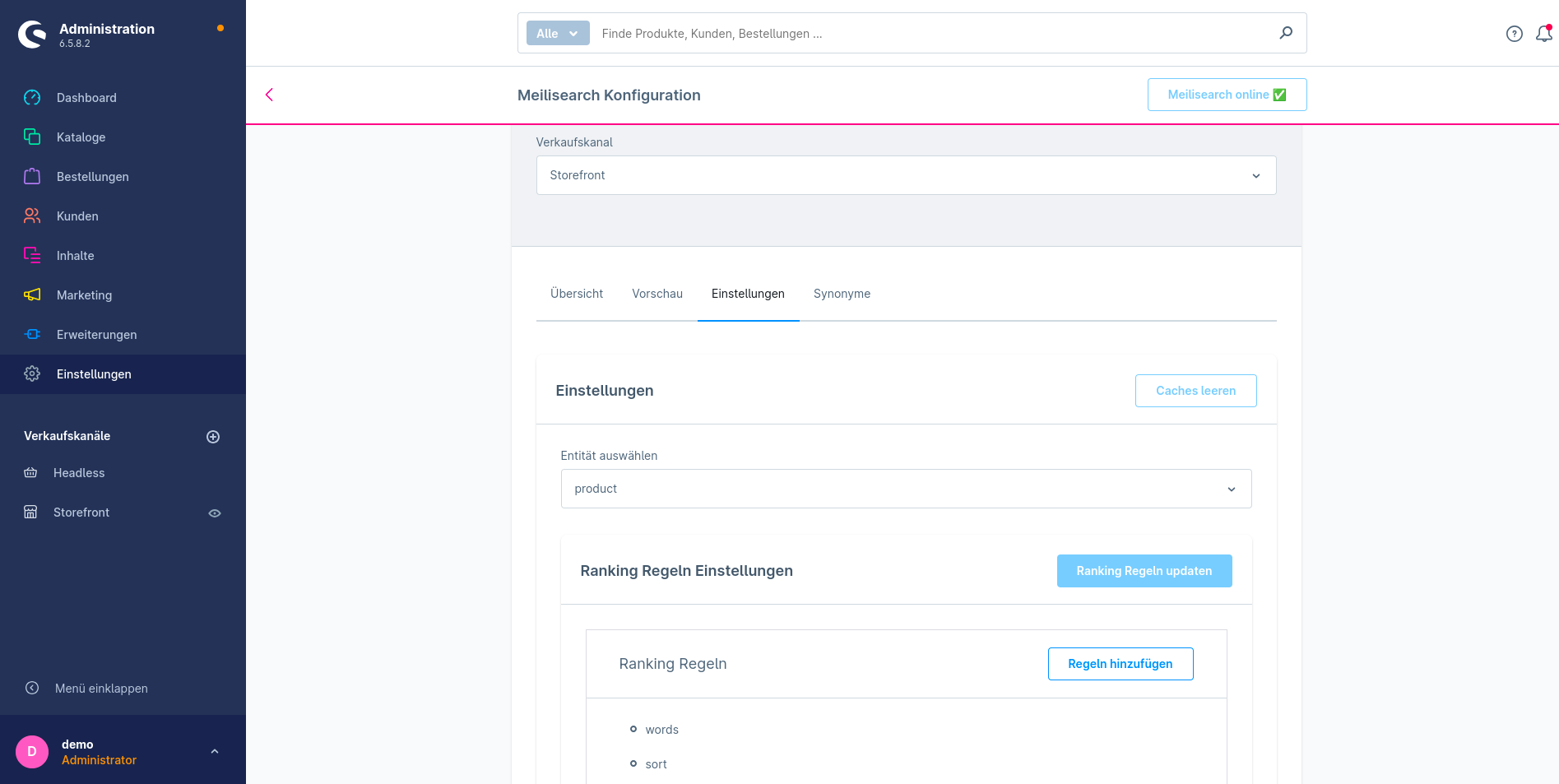This screenshot has width=1559, height=784.
Task: Open the help question mark icon
Action: tap(1515, 34)
